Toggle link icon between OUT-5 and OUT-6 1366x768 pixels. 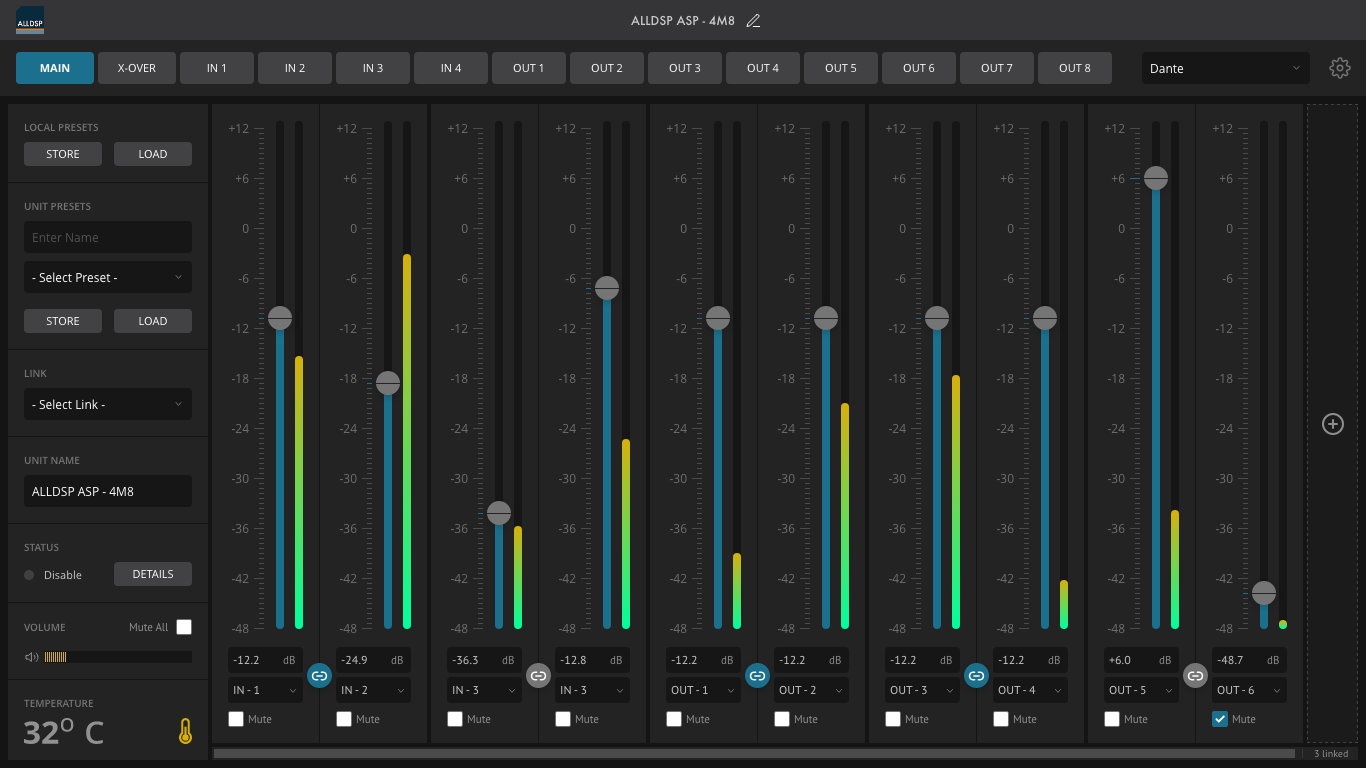coord(1195,676)
